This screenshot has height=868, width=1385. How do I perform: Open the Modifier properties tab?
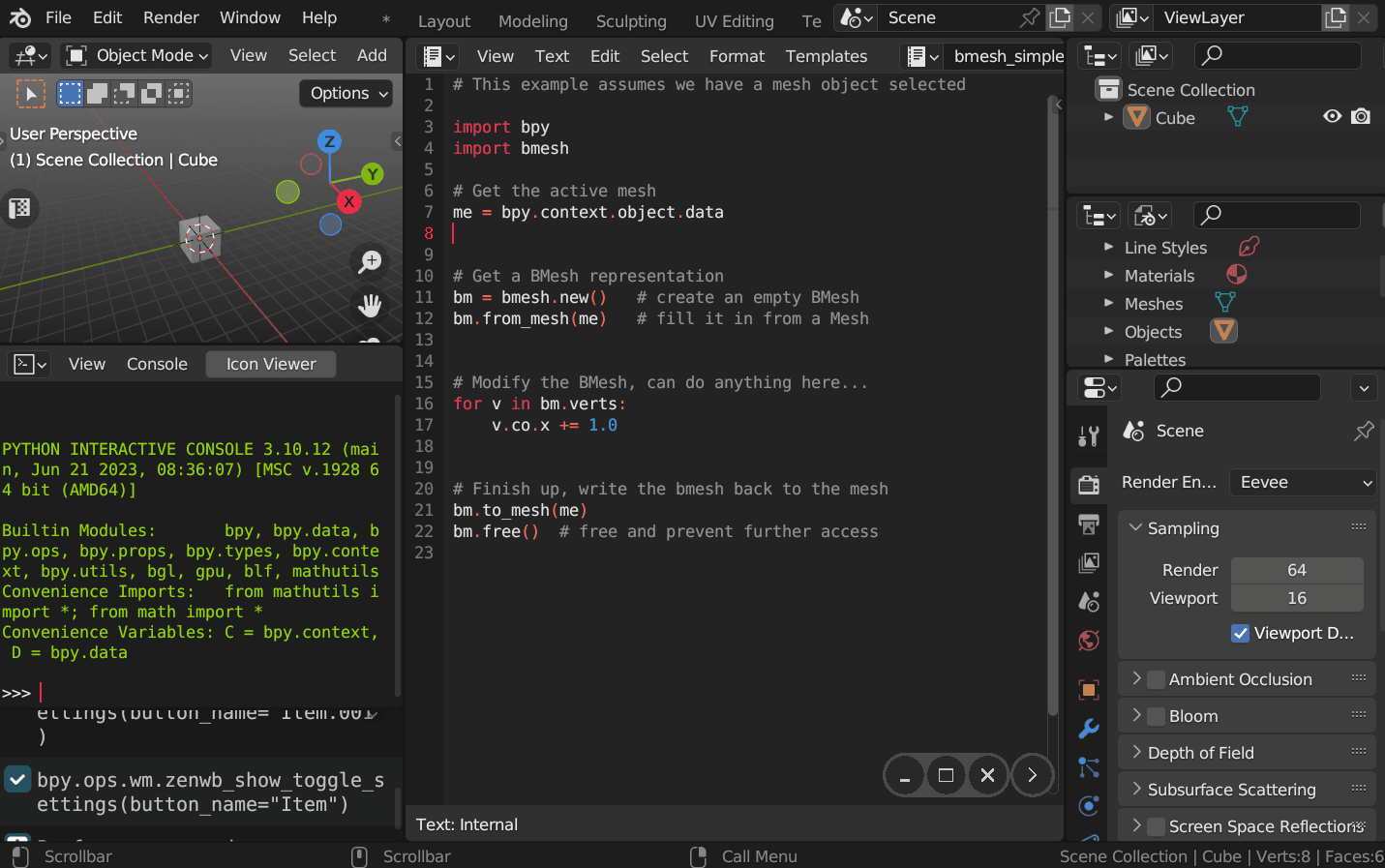[1089, 729]
